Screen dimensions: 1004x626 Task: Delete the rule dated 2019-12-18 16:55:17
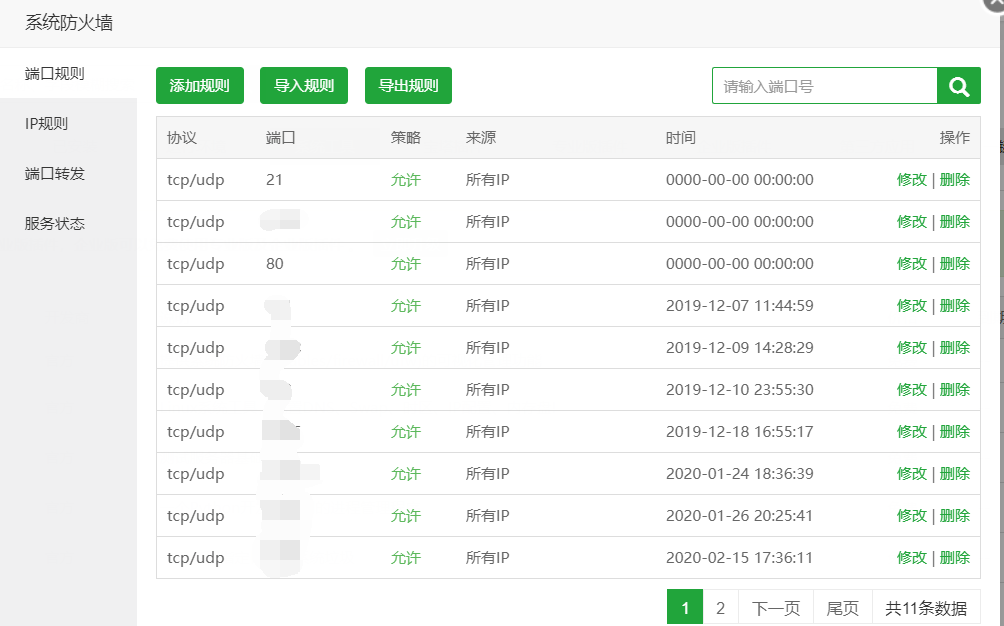(x=955, y=431)
